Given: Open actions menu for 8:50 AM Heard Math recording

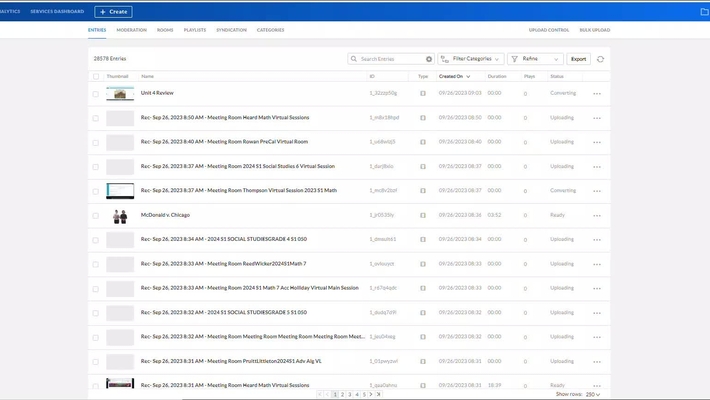Looking at the screenshot, I should coord(597,118).
